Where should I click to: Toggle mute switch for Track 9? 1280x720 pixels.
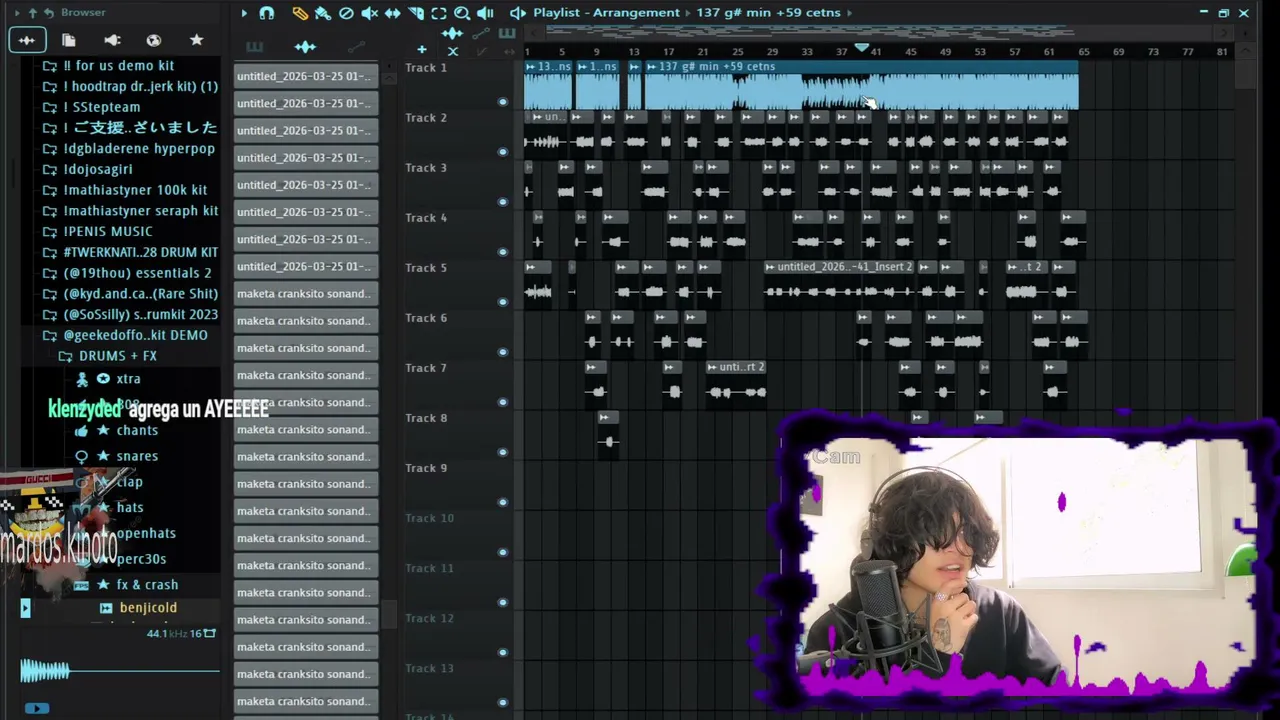pyautogui.click(x=503, y=502)
